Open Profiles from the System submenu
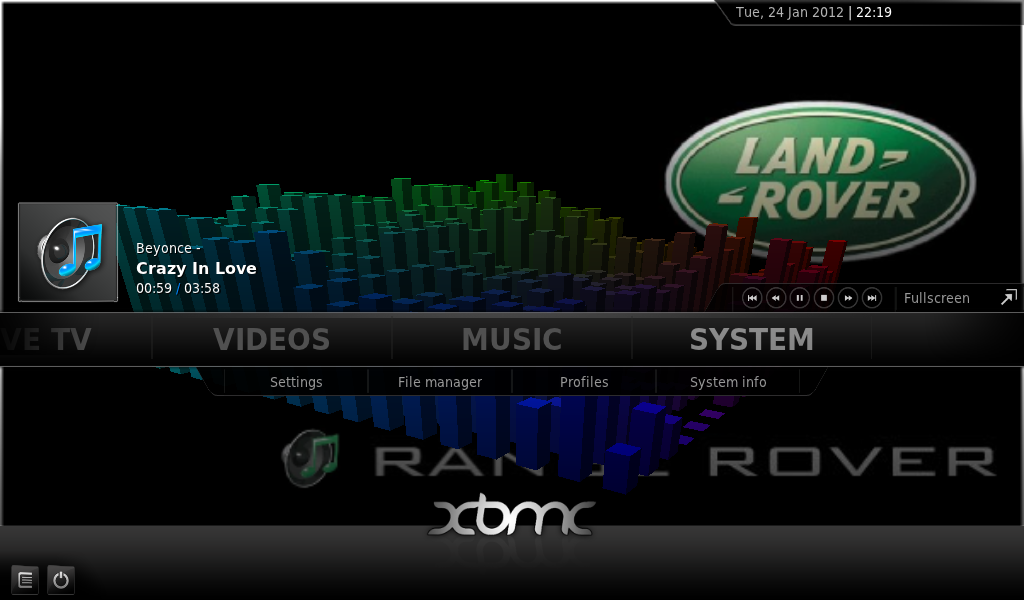The image size is (1024, 600). (584, 382)
